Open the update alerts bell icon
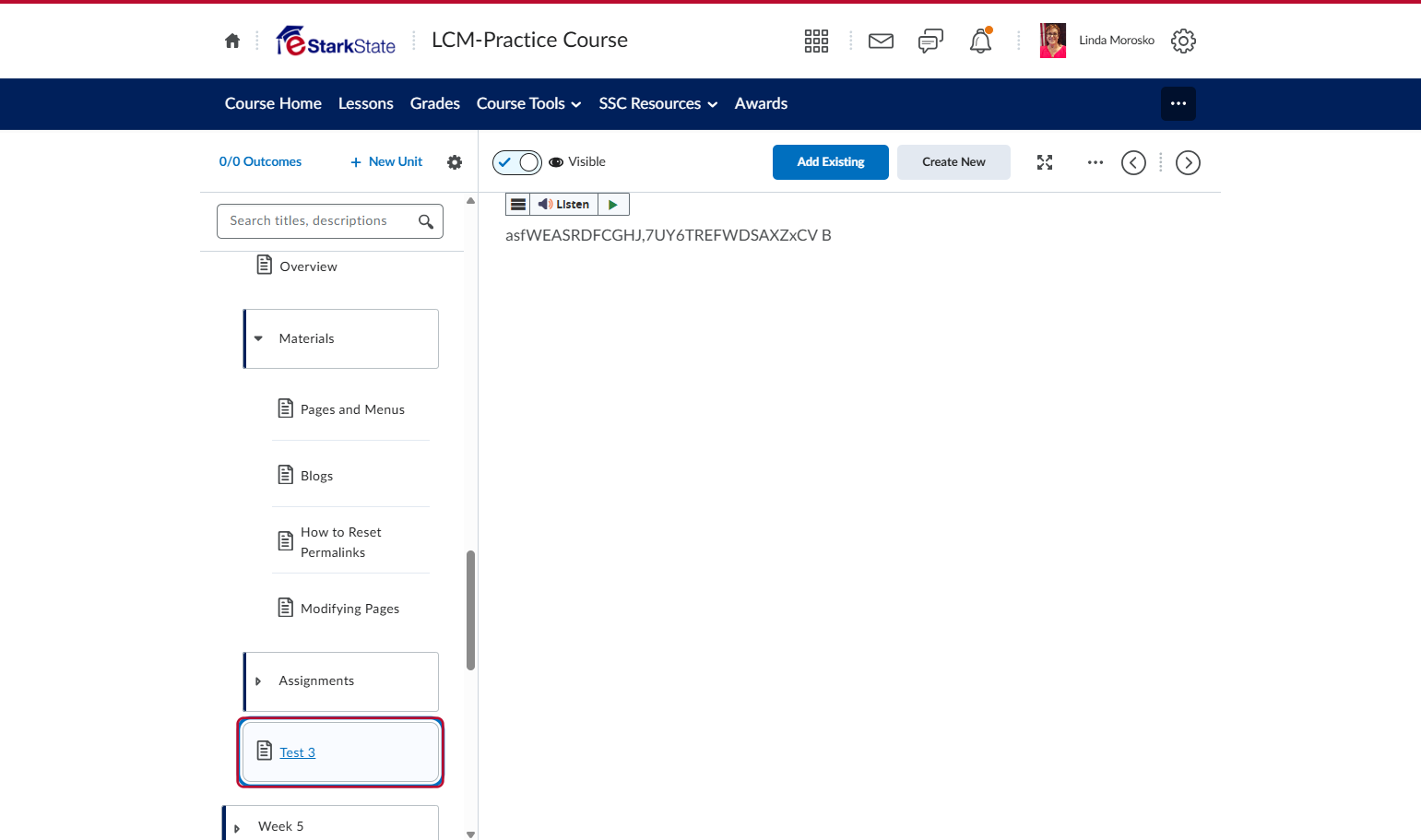This screenshot has width=1421, height=840. pos(980,41)
